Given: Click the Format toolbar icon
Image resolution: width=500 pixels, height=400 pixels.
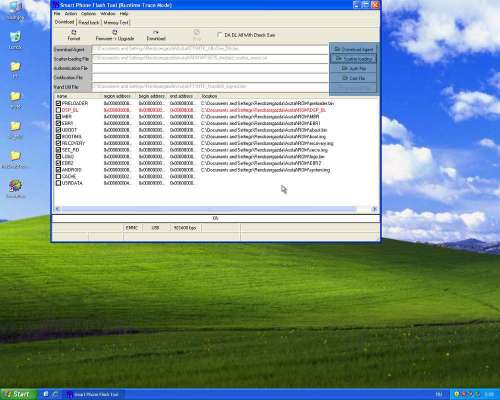Looking at the screenshot, I should (x=74, y=32).
